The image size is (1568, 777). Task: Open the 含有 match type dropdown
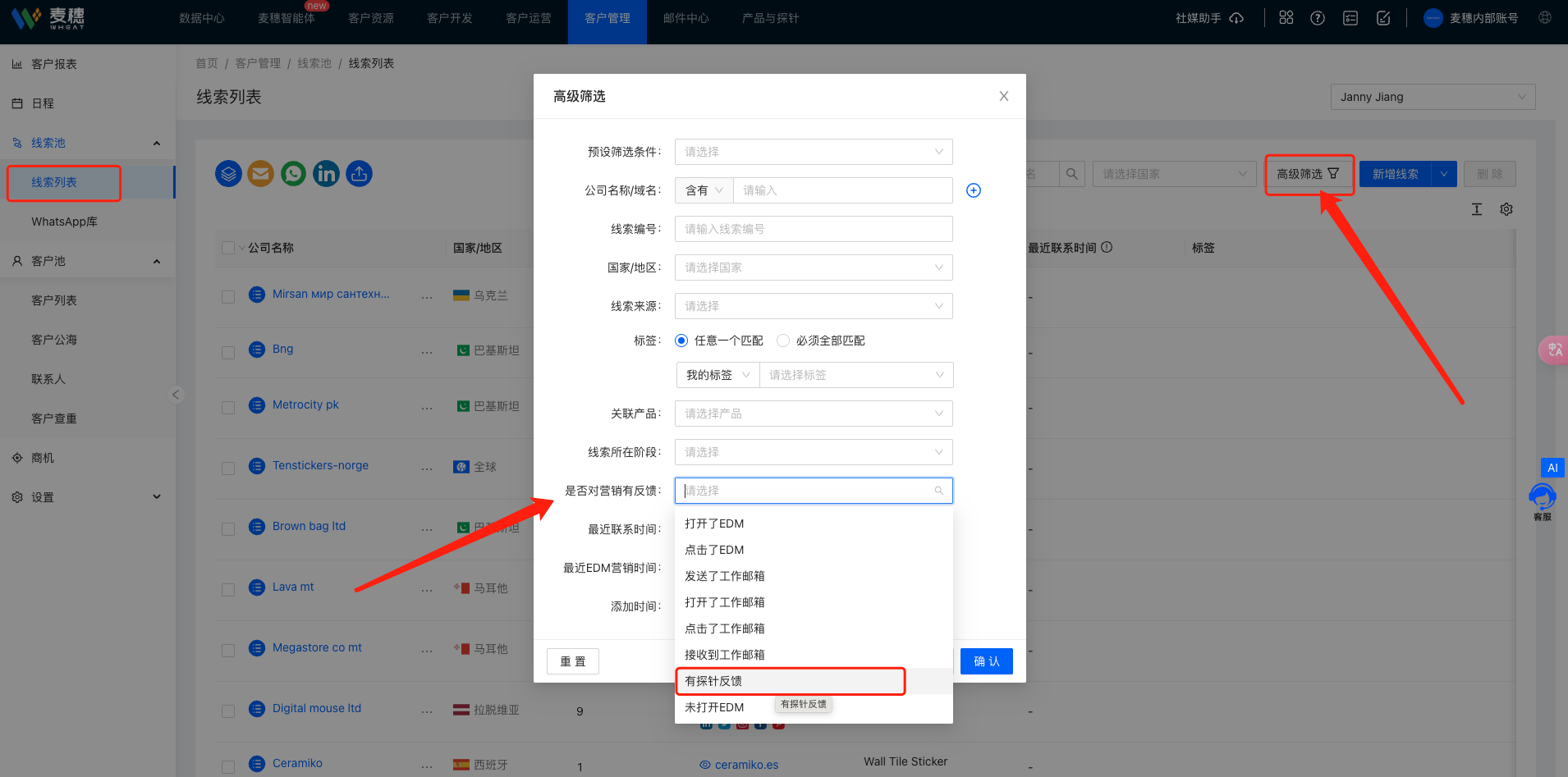704,190
